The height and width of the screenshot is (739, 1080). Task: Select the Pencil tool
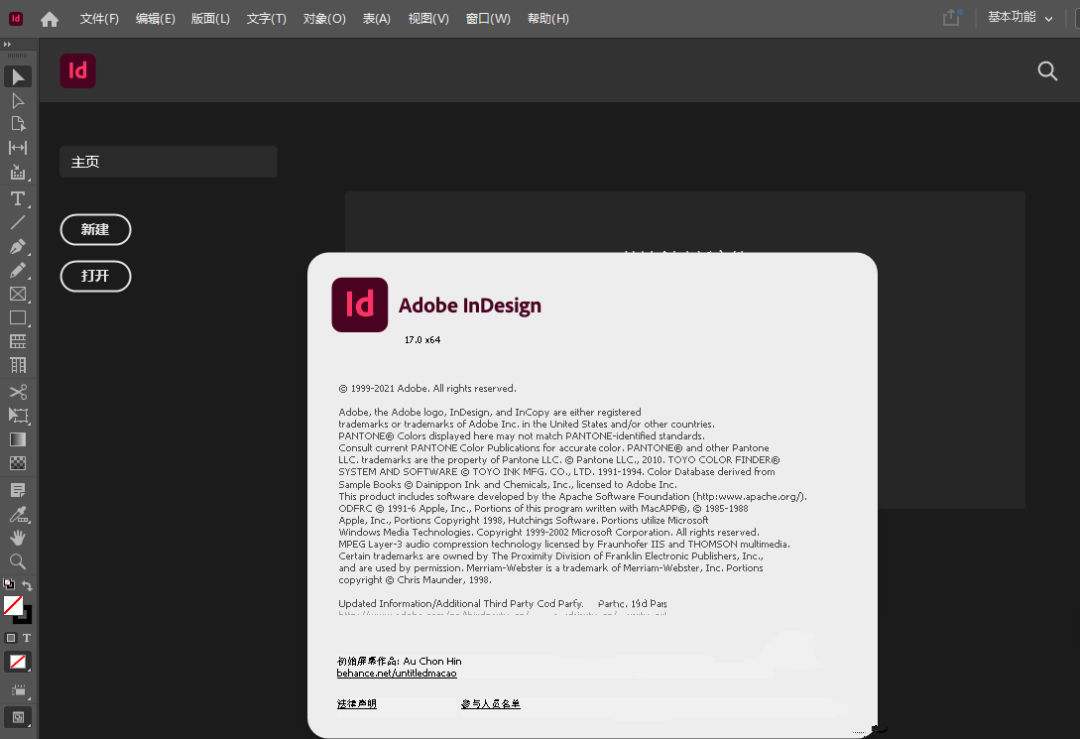click(18, 271)
